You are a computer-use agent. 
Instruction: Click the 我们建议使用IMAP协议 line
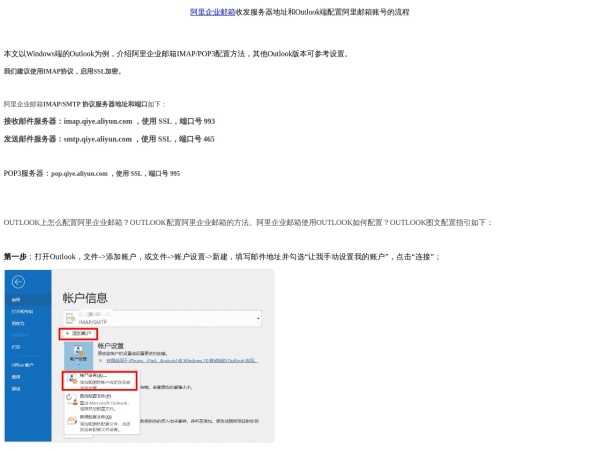63,71
